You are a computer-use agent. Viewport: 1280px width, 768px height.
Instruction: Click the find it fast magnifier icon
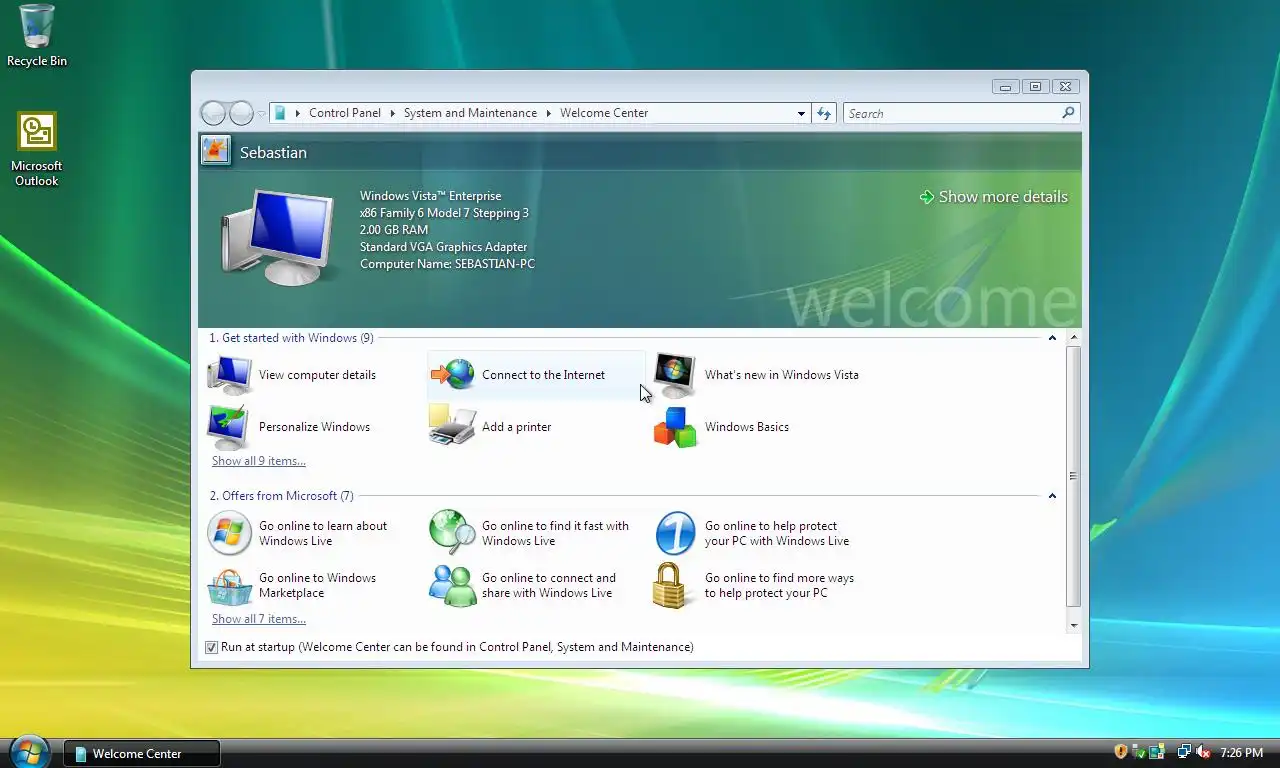tap(452, 533)
